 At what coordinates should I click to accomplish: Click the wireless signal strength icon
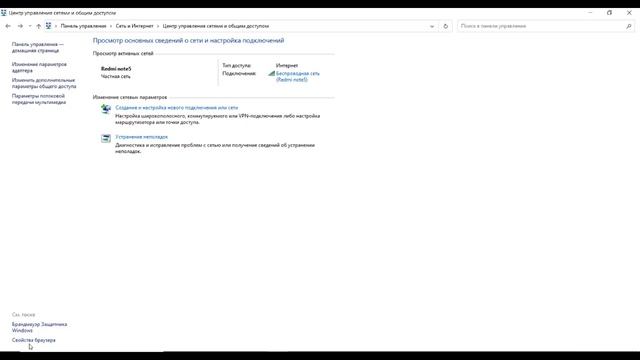pos(271,73)
